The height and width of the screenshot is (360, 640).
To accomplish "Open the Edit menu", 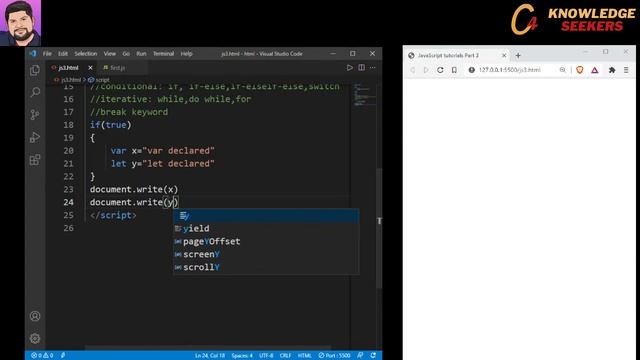I will 63,53.
